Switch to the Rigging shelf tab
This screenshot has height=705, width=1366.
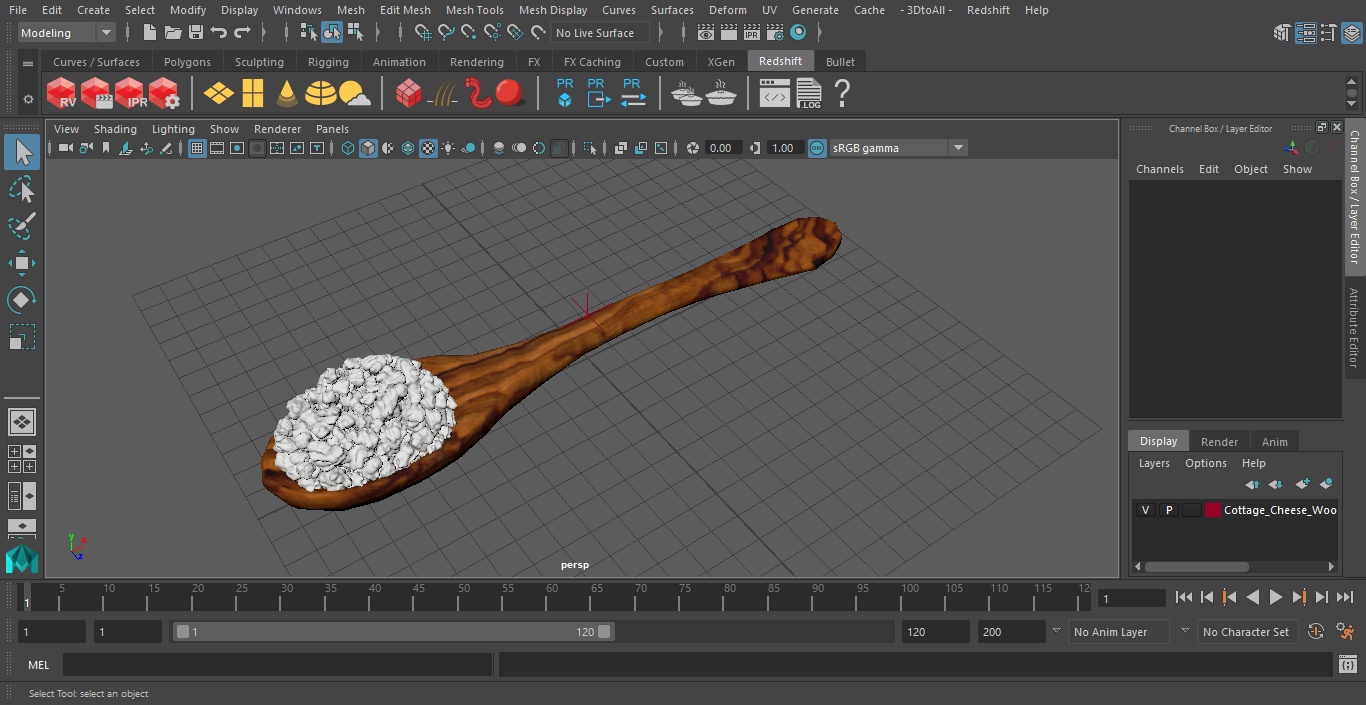click(328, 62)
